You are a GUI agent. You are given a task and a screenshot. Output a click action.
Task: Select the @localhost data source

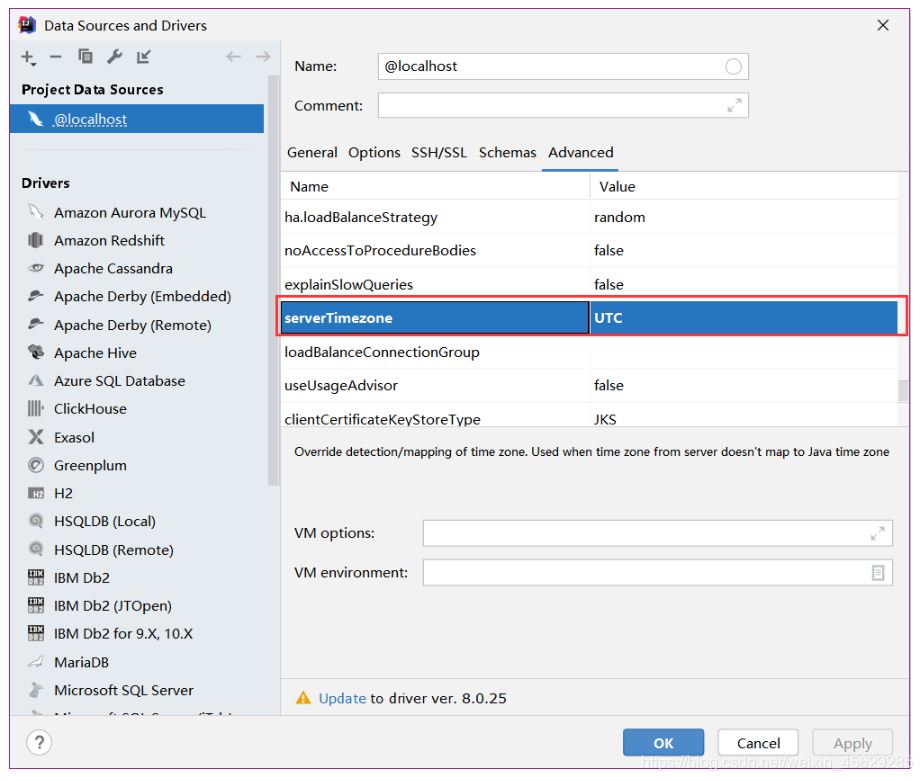click(90, 119)
